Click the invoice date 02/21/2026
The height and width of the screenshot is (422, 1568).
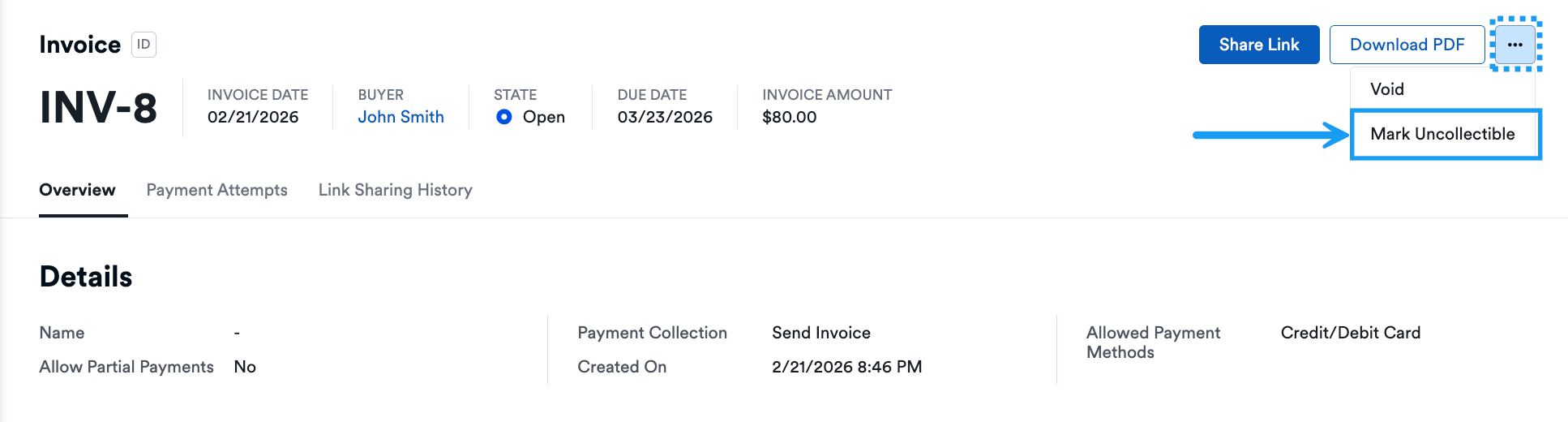[x=253, y=117]
